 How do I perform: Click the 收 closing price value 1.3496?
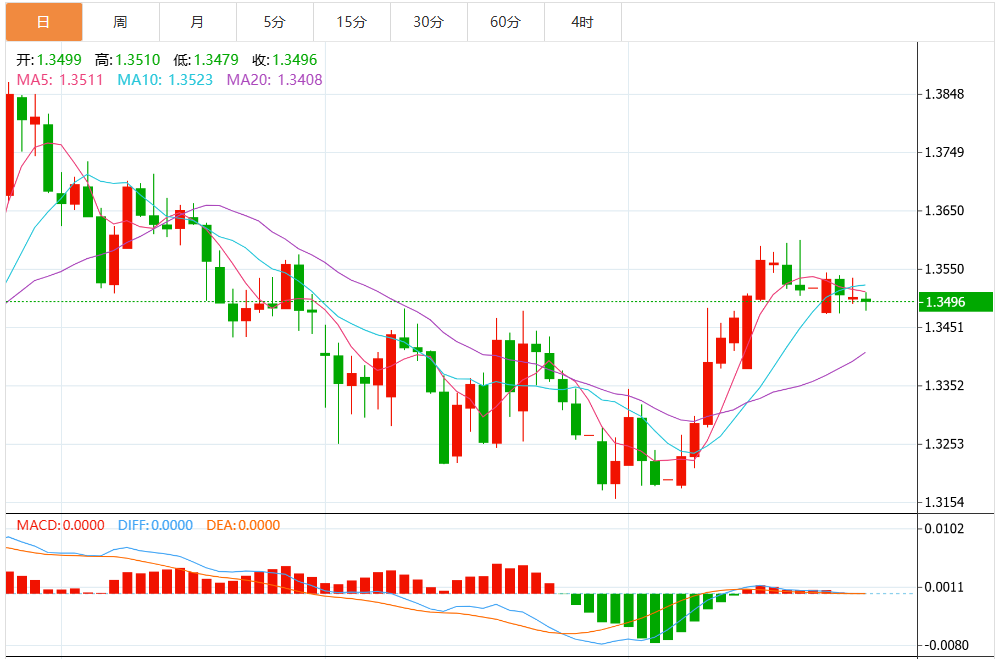pyautogui.click(x=295, y=60)
